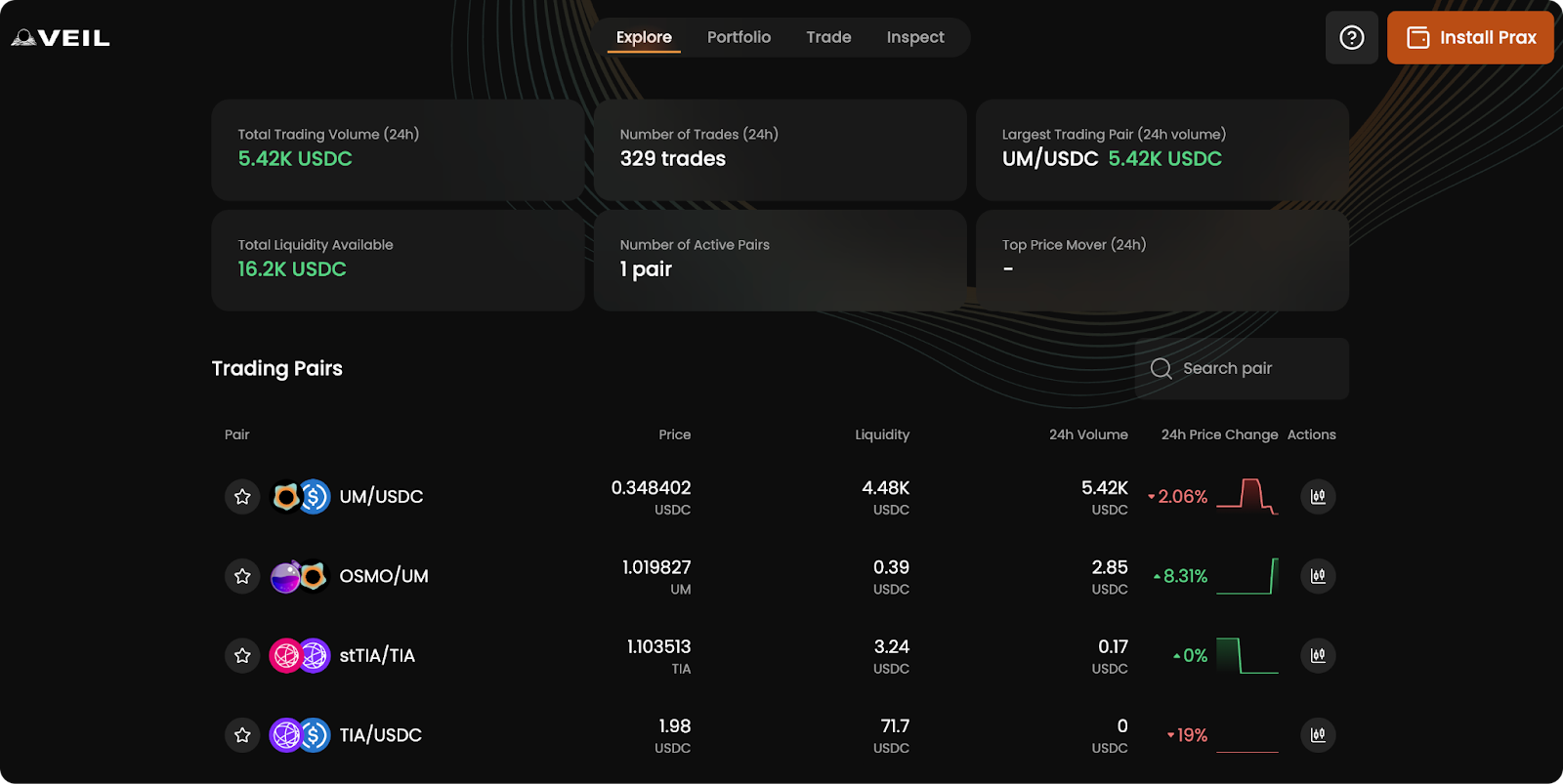Open chart action for TIA/USDC pair

point(1318,735)
